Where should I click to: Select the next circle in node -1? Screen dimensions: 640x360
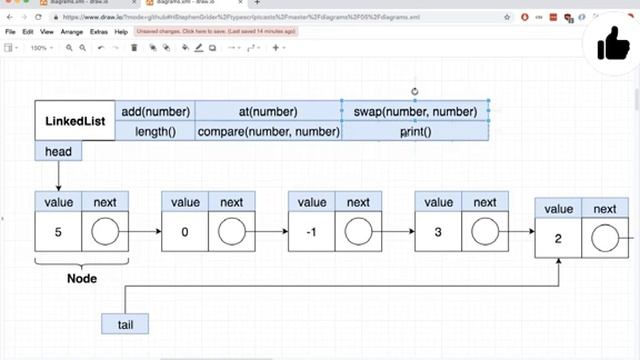[x=358, y=231]
